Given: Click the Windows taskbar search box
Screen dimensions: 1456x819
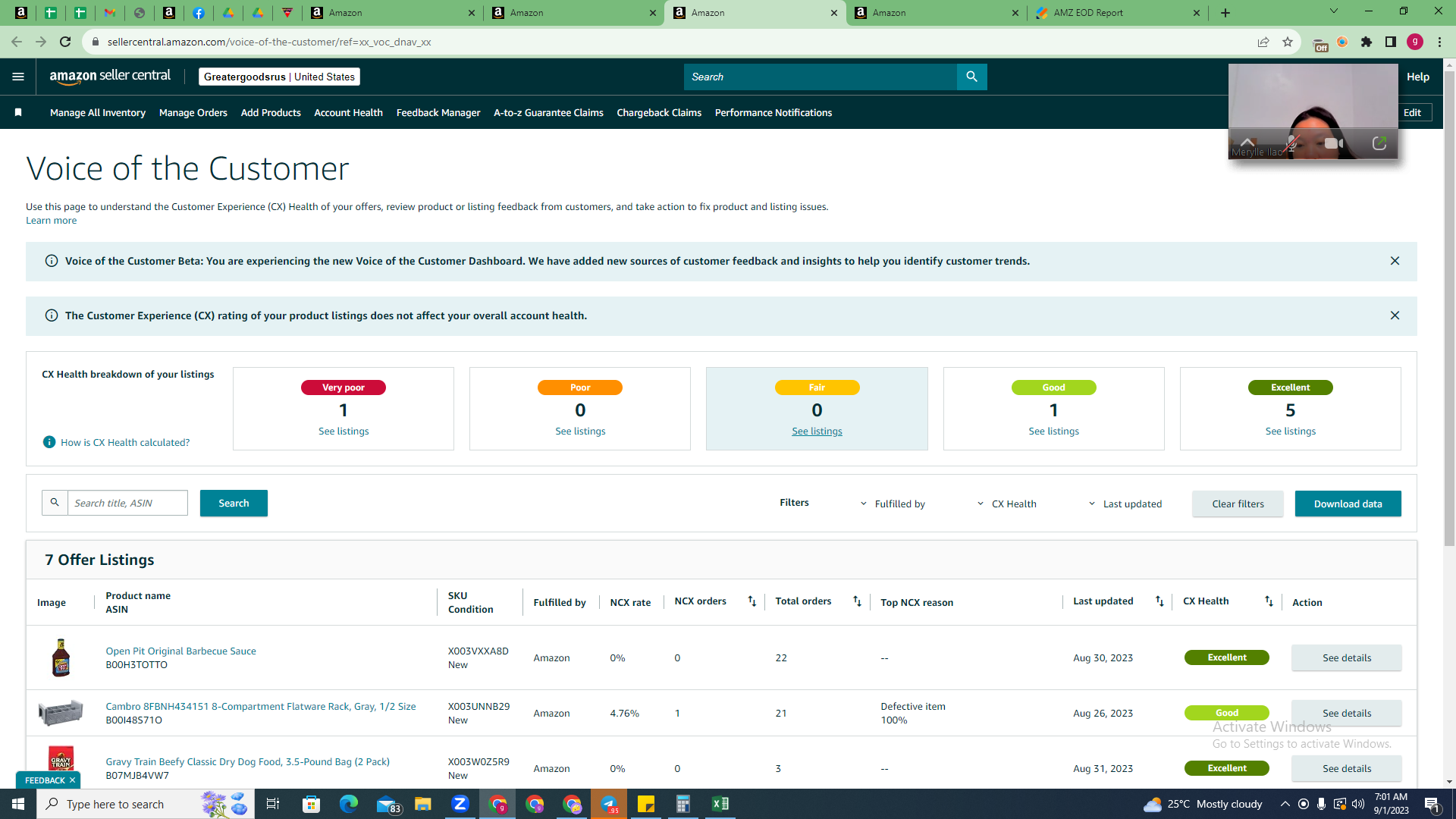Looking at the screenshot, I should click(x=144, y=804).
